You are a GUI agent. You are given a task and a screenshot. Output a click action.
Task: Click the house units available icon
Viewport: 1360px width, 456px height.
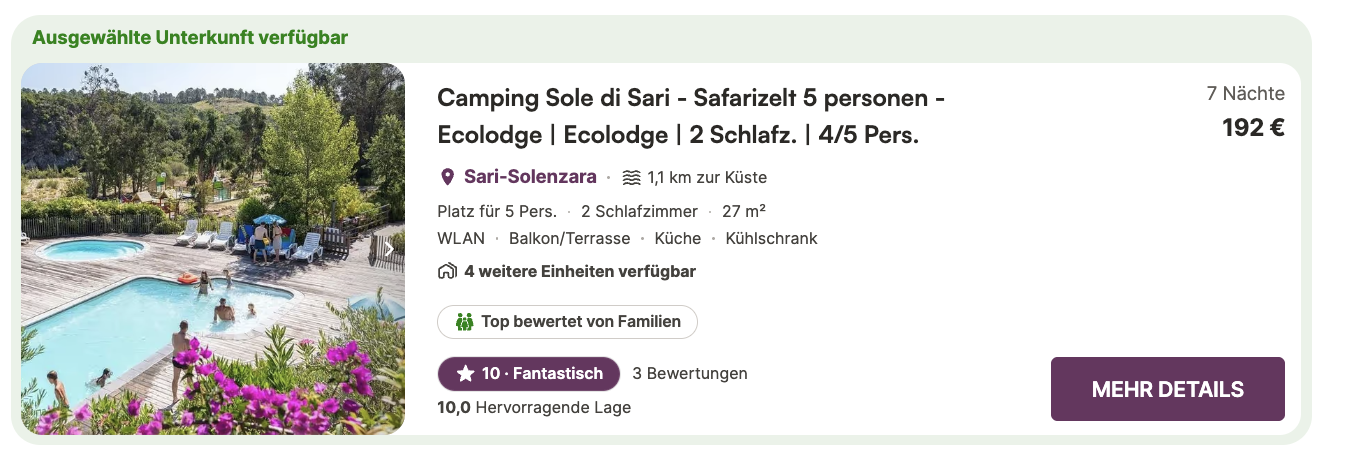click(x=447, y=271)
